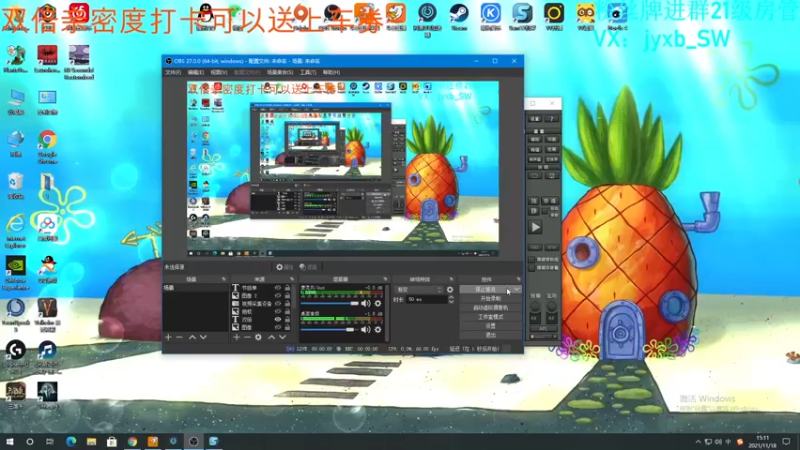Click 桌面音频 volume slider

[x=330, y=330]
